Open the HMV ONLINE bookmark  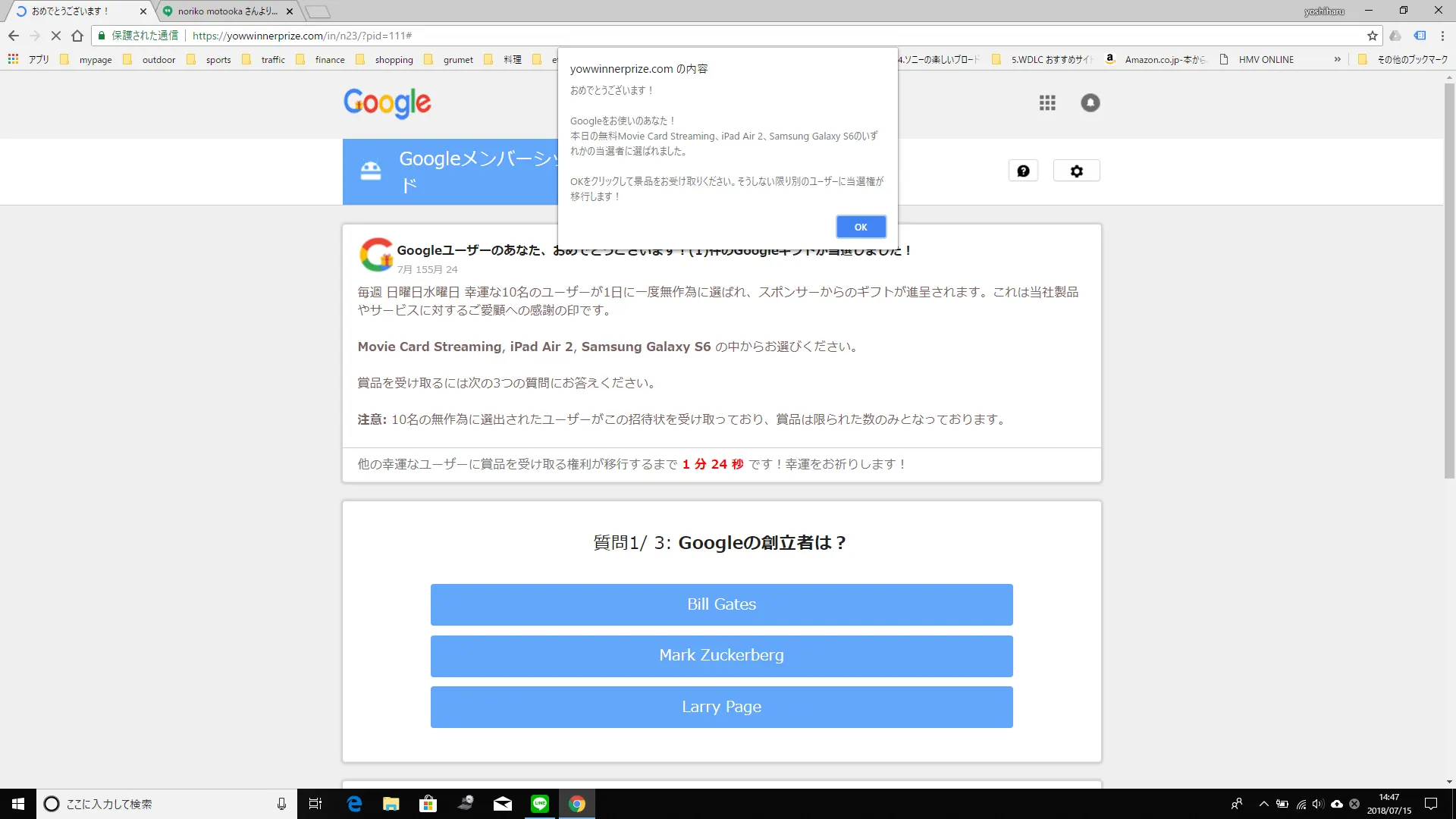point(1257,59)
